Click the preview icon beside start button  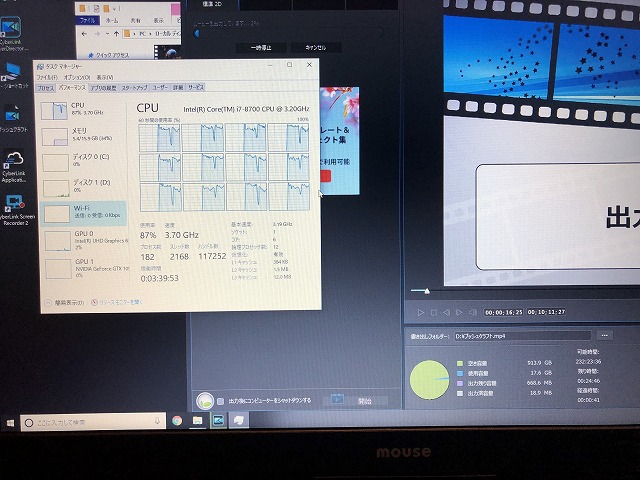coord(337,399)
